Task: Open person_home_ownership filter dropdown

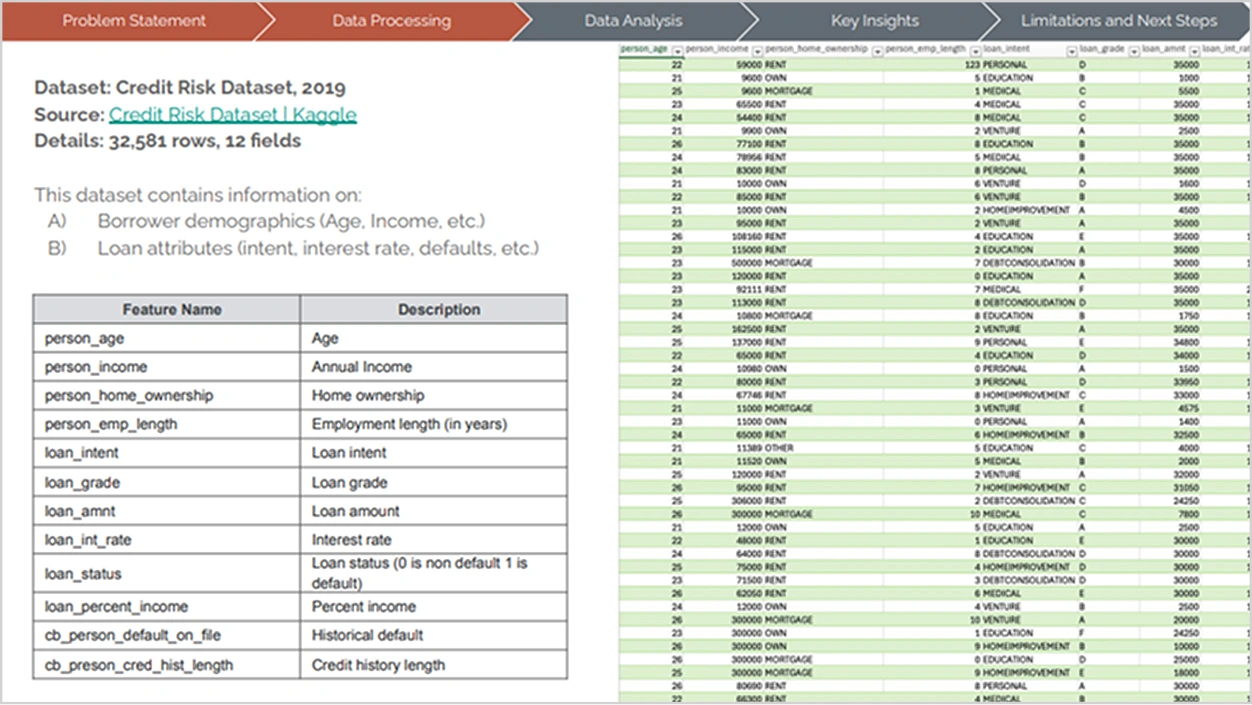Action: [x=876, y=50]
